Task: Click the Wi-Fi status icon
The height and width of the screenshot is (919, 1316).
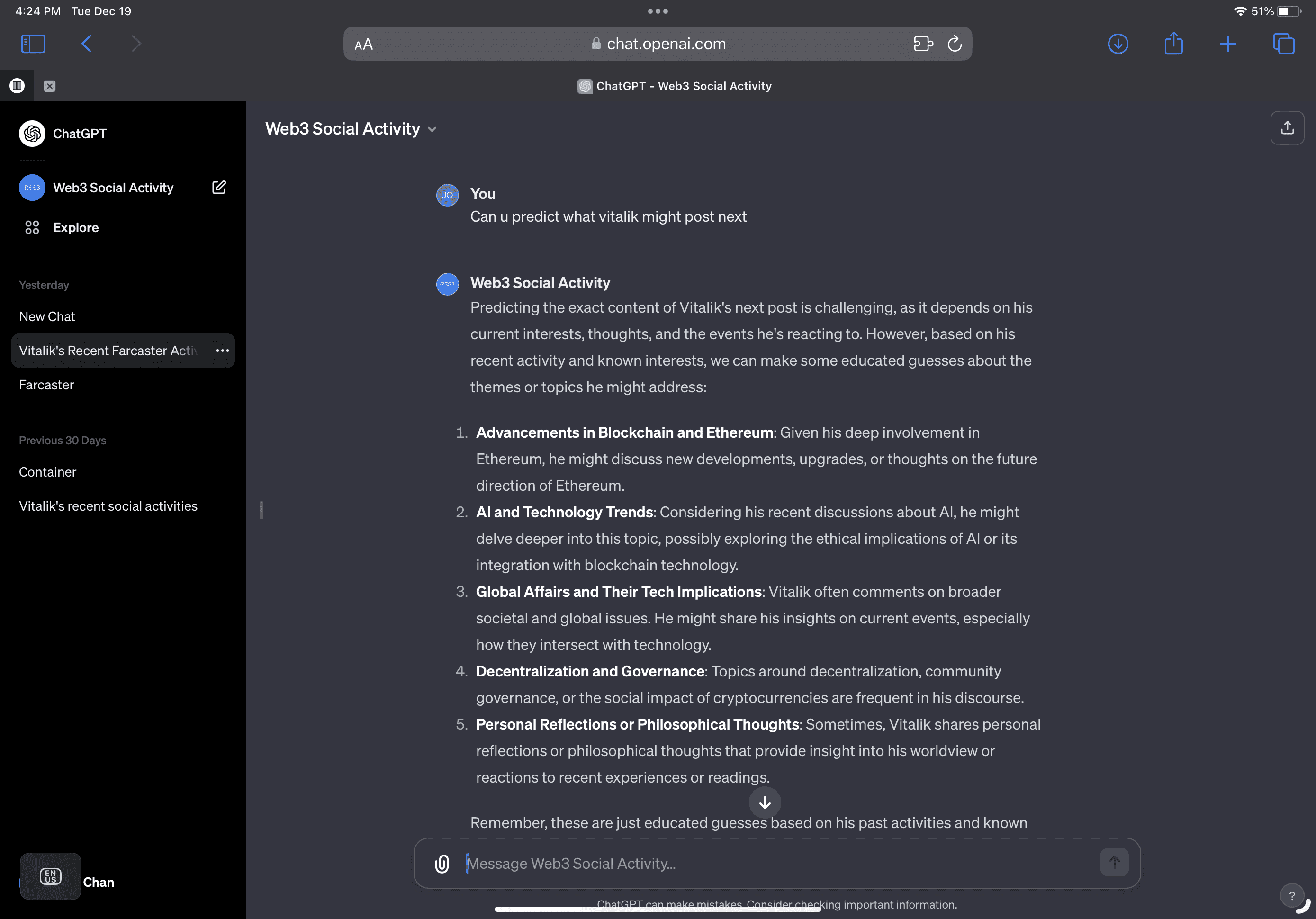Action: [1240, 11]
